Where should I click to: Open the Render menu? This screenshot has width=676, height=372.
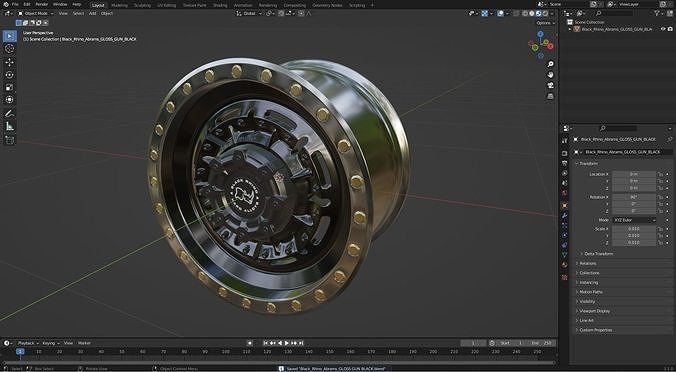pos(42,4)
